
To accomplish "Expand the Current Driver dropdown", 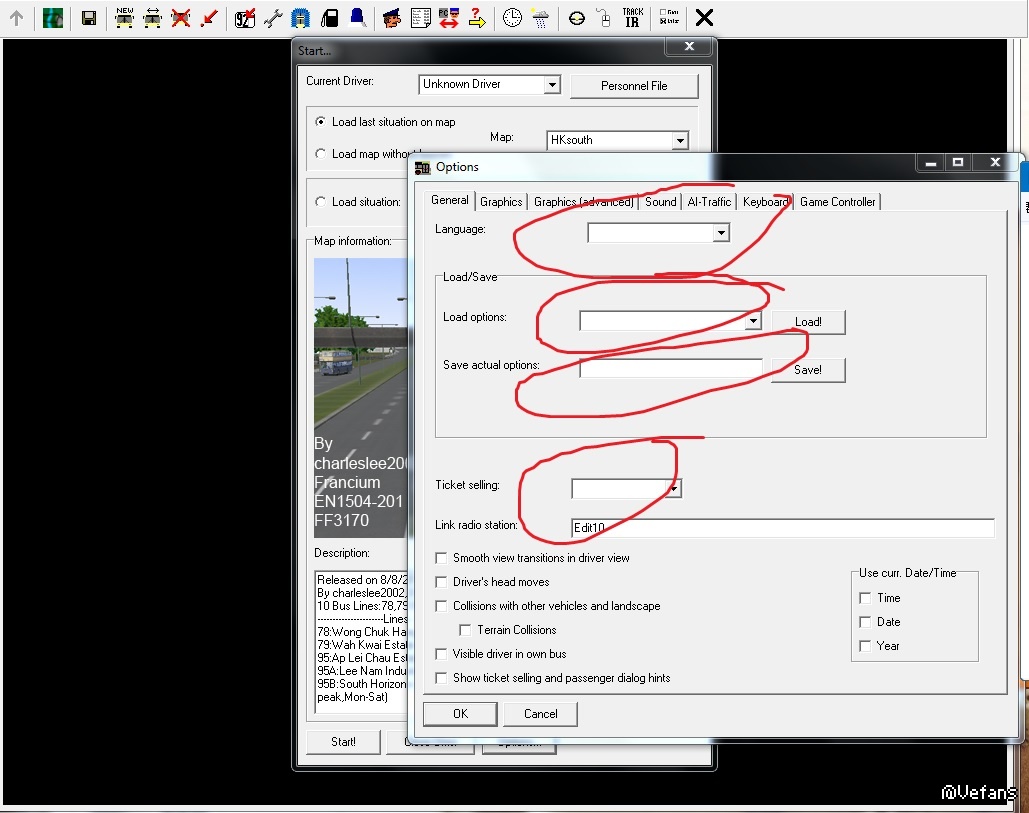I will [x=551, y=85].
